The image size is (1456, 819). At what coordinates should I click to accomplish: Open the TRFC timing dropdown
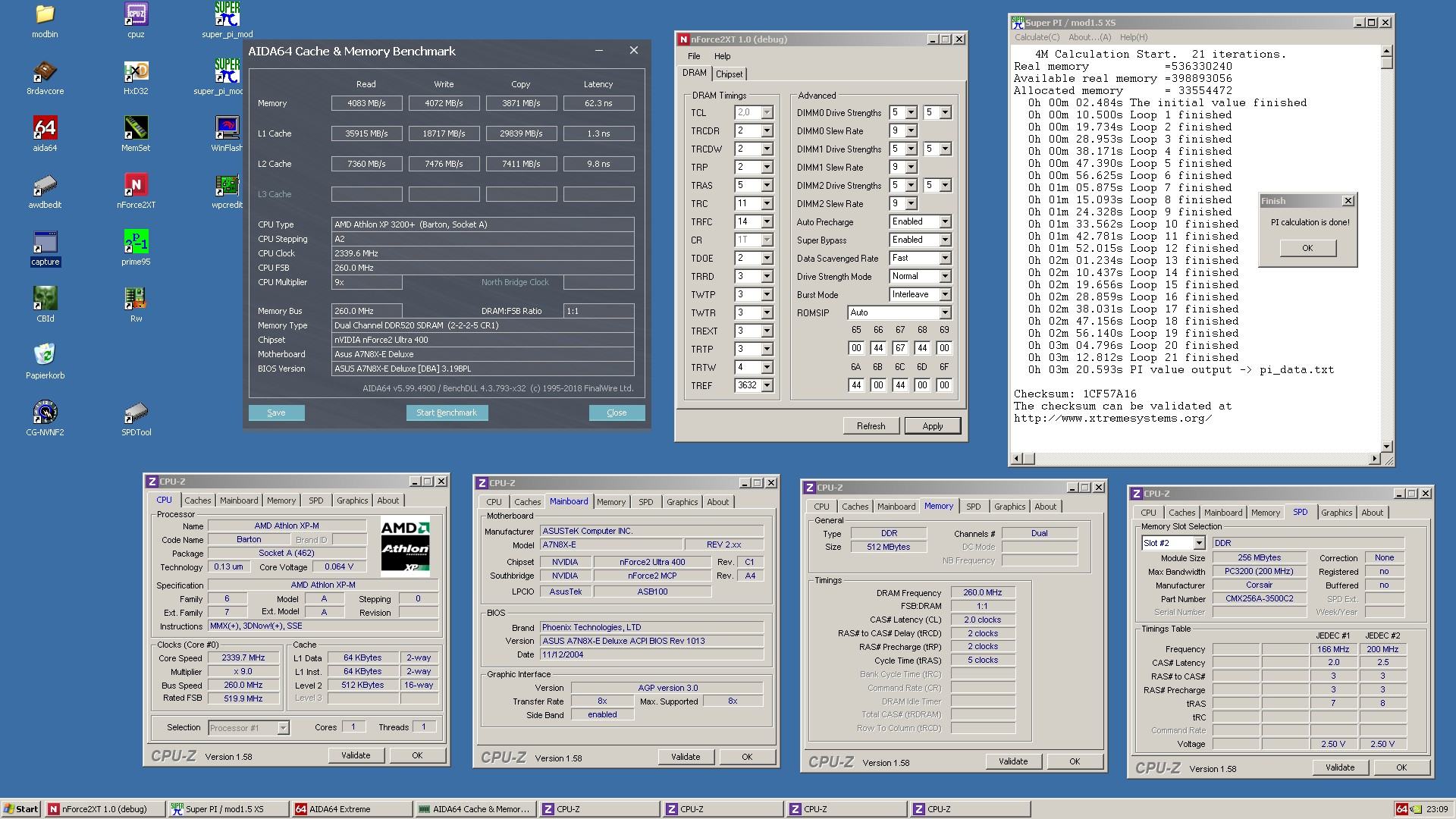[767, 221]
